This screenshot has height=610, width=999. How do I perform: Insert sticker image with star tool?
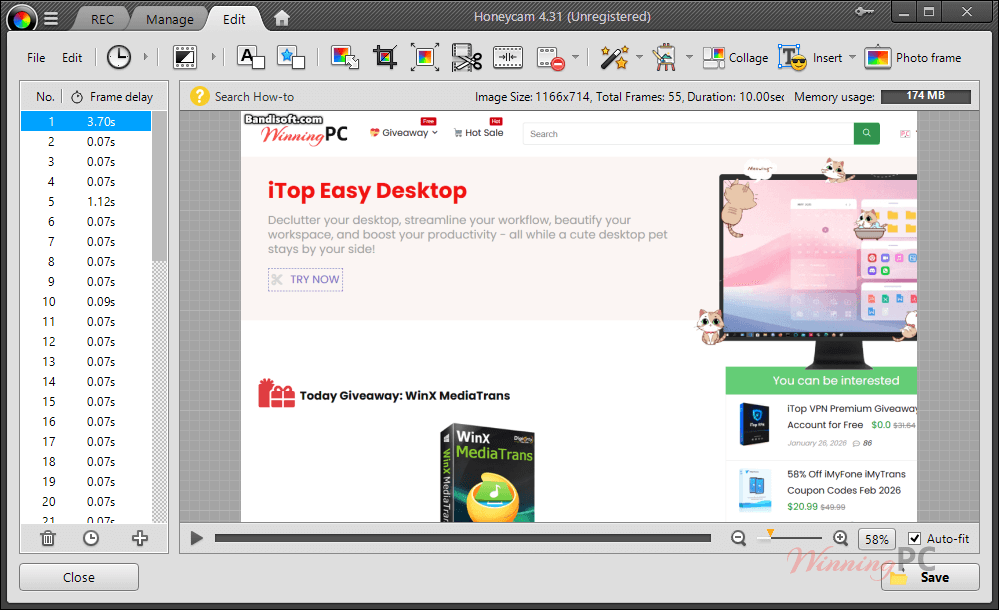[291, 57]
